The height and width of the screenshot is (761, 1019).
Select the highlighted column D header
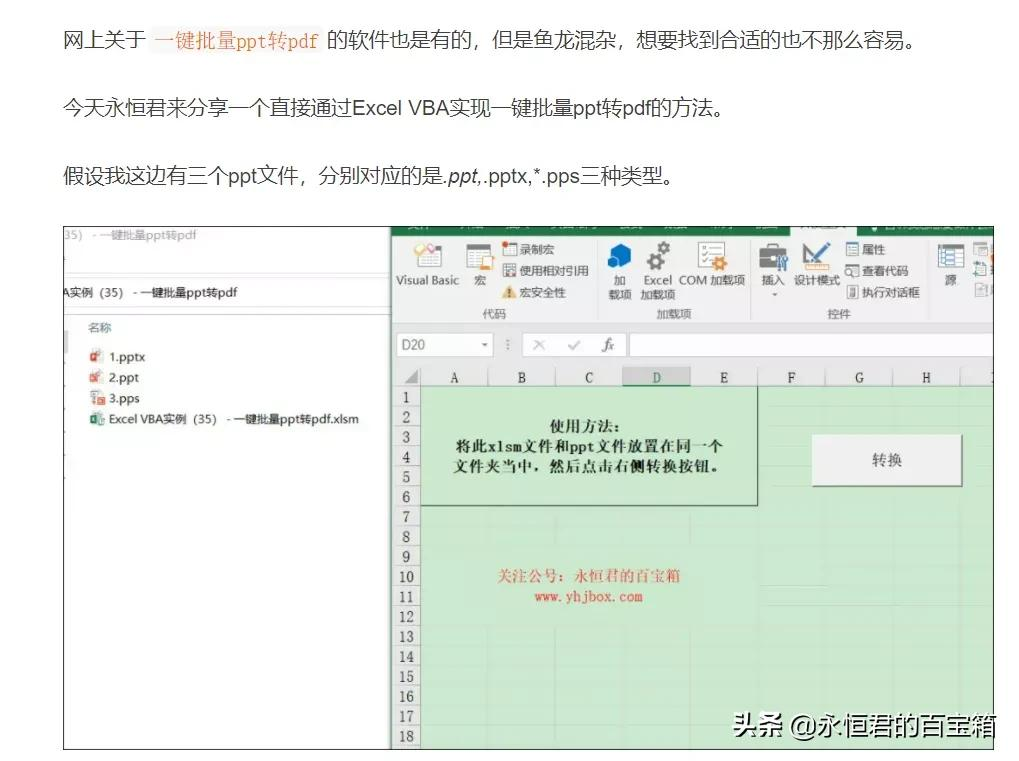656,378
